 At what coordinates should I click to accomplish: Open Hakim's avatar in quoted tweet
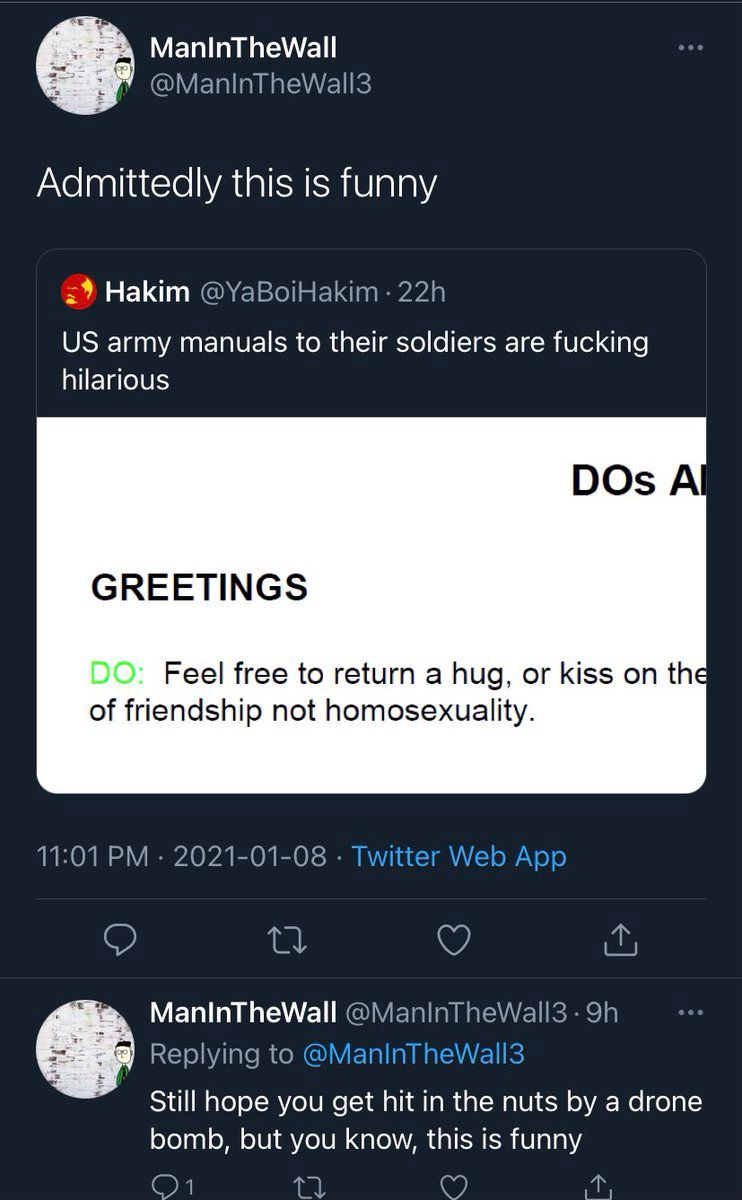78,292
